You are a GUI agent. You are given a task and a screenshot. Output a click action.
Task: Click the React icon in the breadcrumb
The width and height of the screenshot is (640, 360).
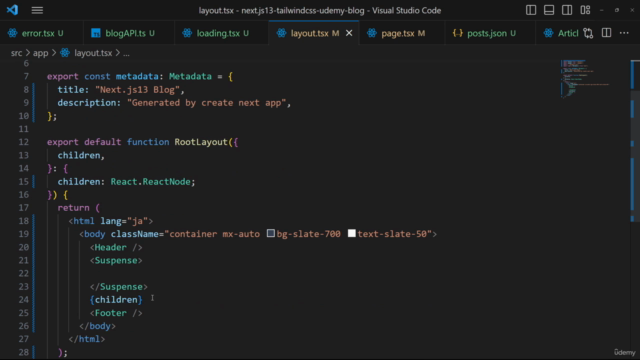tap(65, 53)
